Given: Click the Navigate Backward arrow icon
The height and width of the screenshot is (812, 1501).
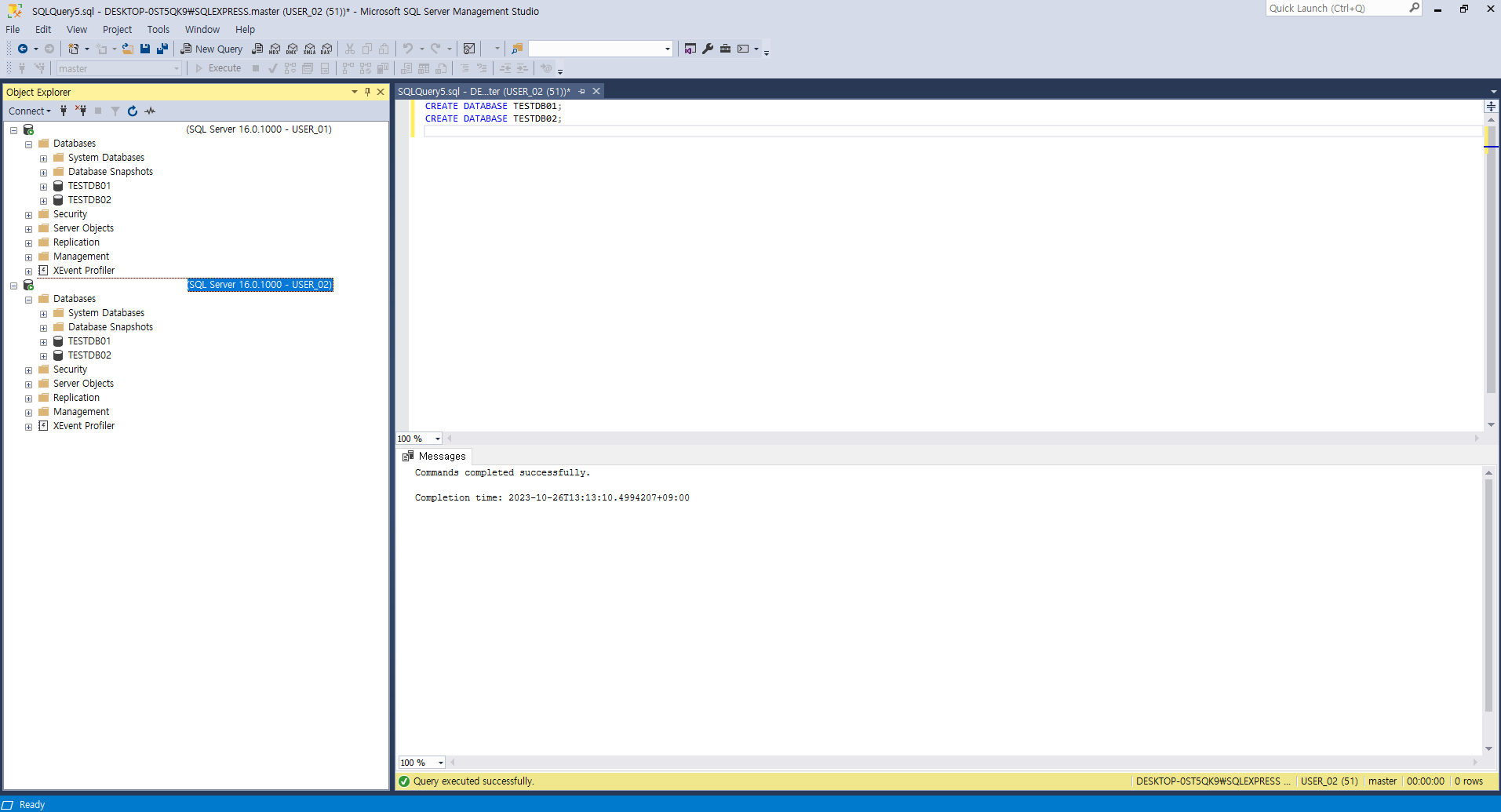Looking at the screenshot, I should tap(23, 49).
